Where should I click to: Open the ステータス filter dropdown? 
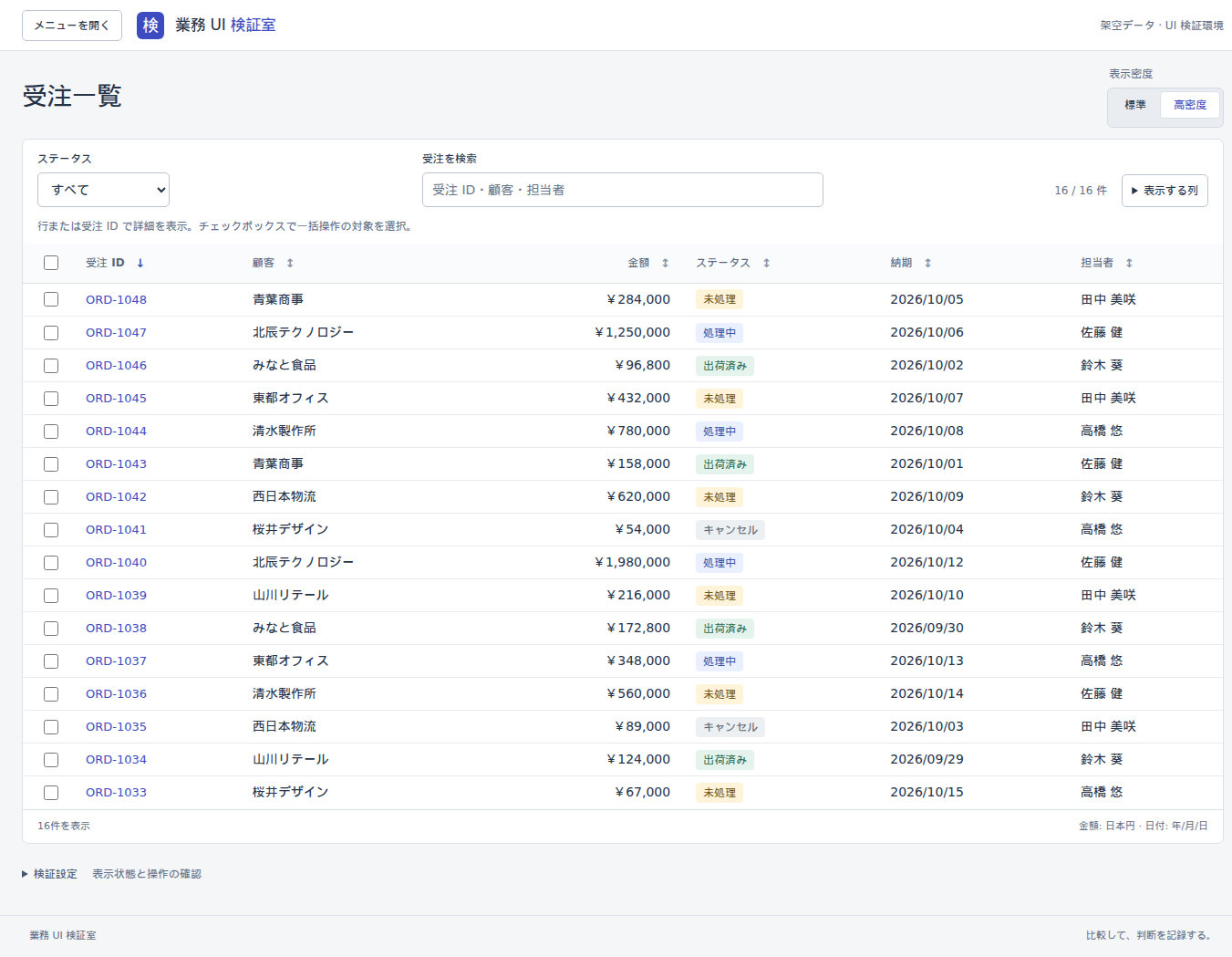103,190
